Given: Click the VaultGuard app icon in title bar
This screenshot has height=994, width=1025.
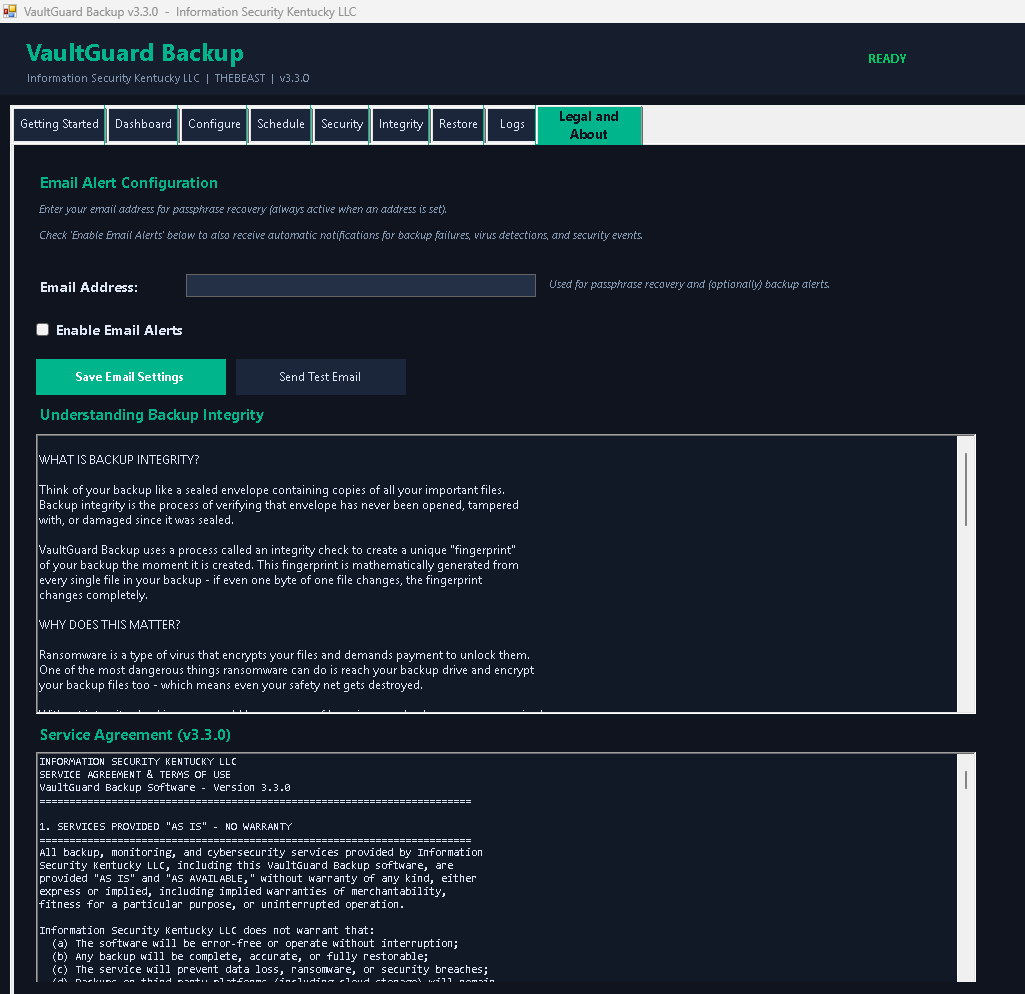Looking at the screenshot, I should [10, 11].
